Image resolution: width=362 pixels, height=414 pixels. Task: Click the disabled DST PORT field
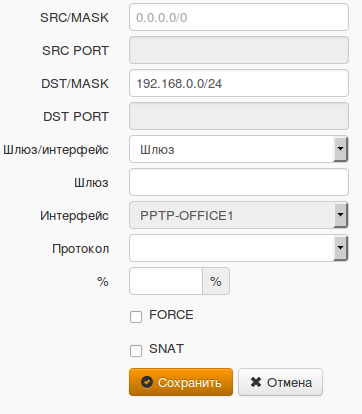click(239, 116)
